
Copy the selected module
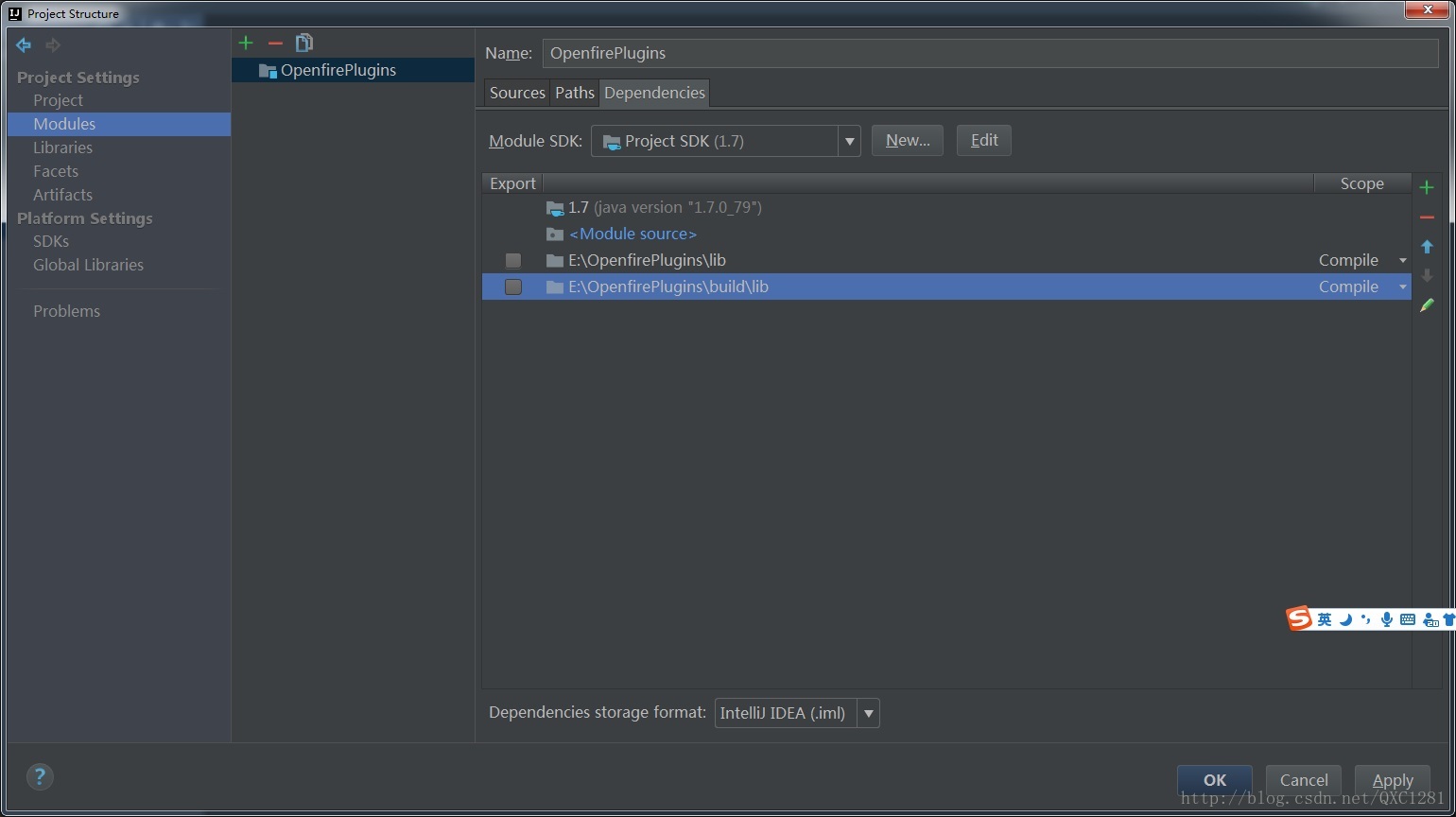pyautogui.click(x=304, y=43)
